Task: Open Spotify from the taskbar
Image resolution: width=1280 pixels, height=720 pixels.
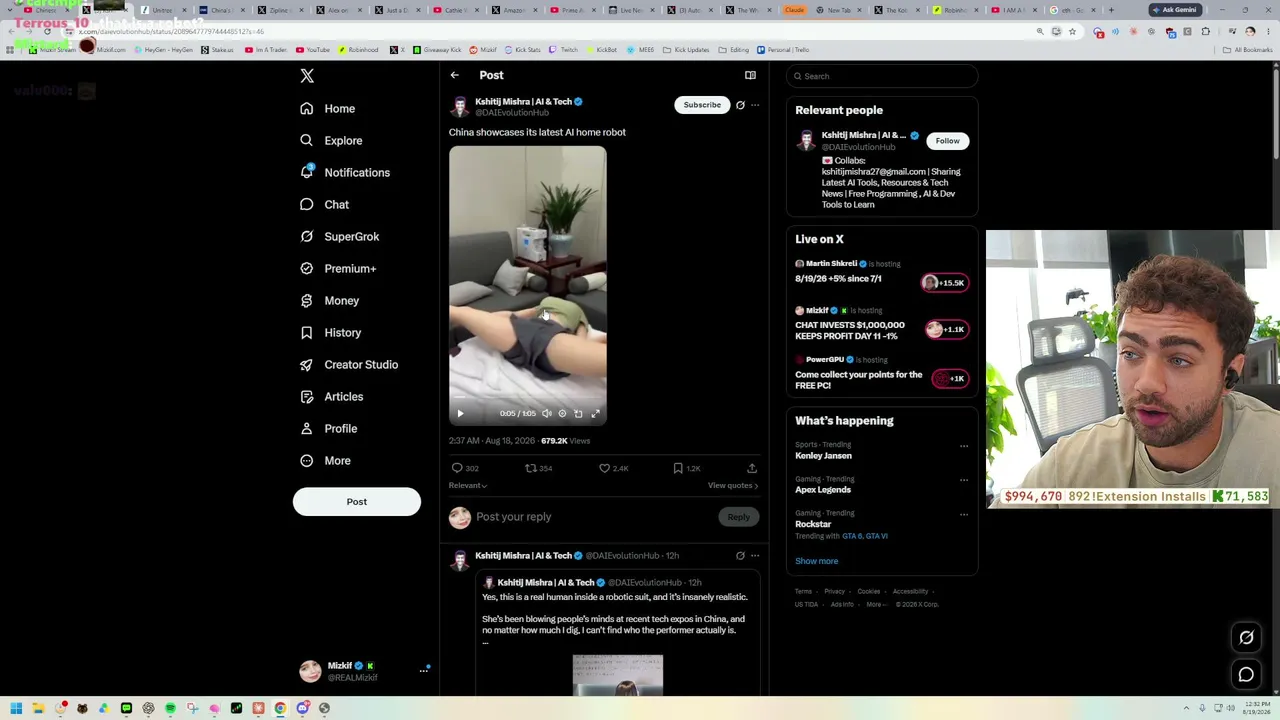Action: coord(170,708)
